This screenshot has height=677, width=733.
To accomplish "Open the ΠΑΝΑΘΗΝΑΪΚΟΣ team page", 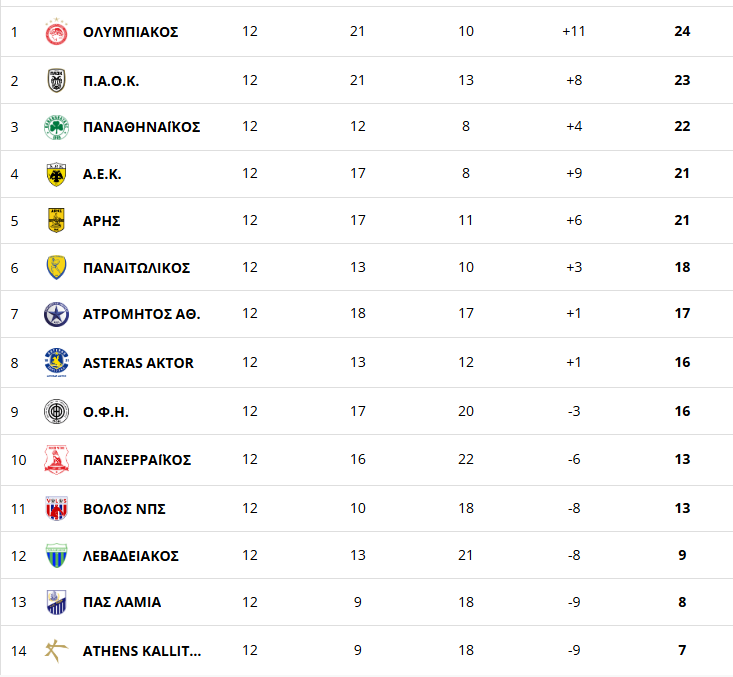I will click(142, 127).
